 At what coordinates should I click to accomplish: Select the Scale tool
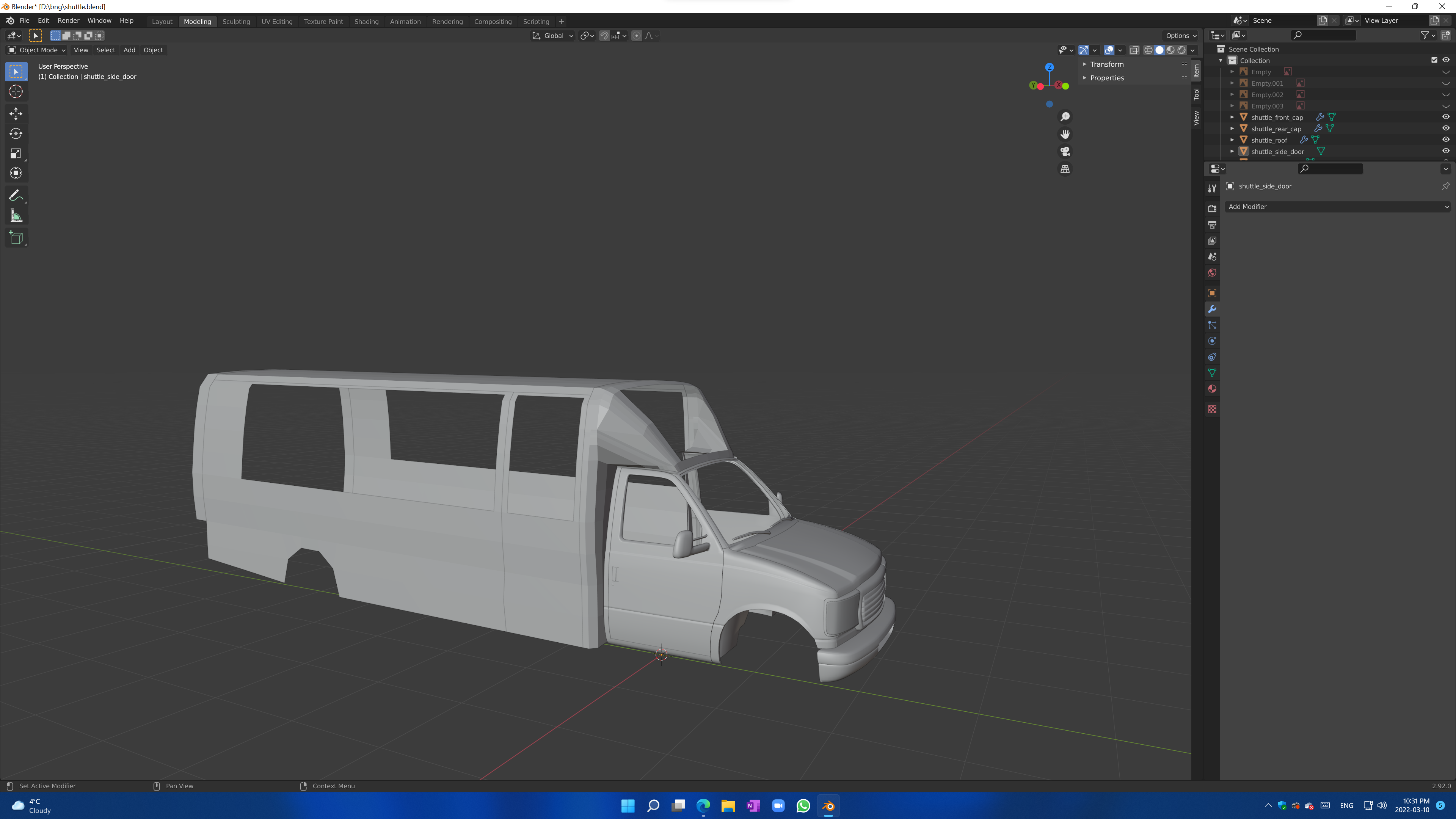[16, 153]
